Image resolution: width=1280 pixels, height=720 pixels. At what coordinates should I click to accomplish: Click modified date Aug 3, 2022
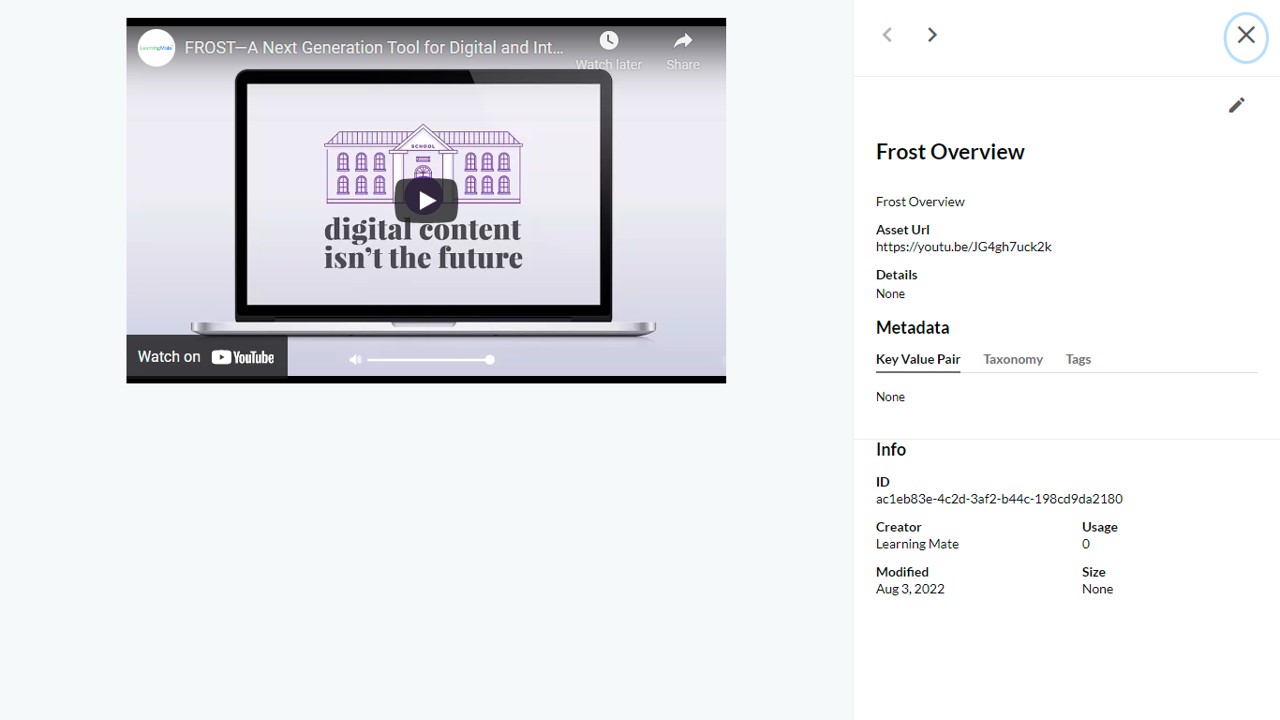tap(910, 589)
